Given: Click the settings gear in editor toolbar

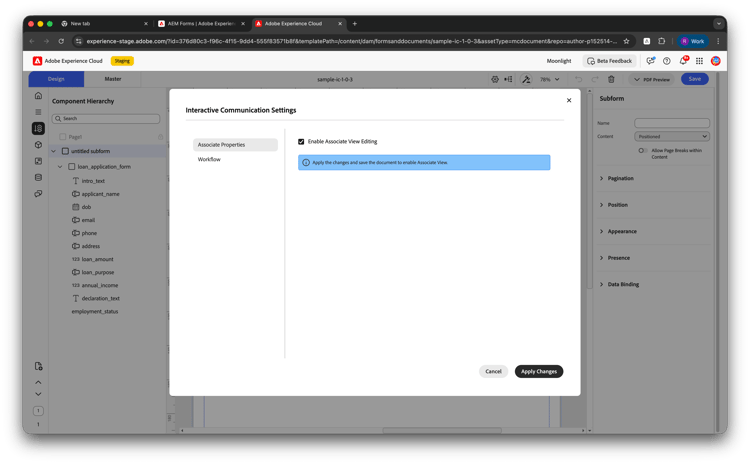Looking at the screenshot, I should point(495,79).
